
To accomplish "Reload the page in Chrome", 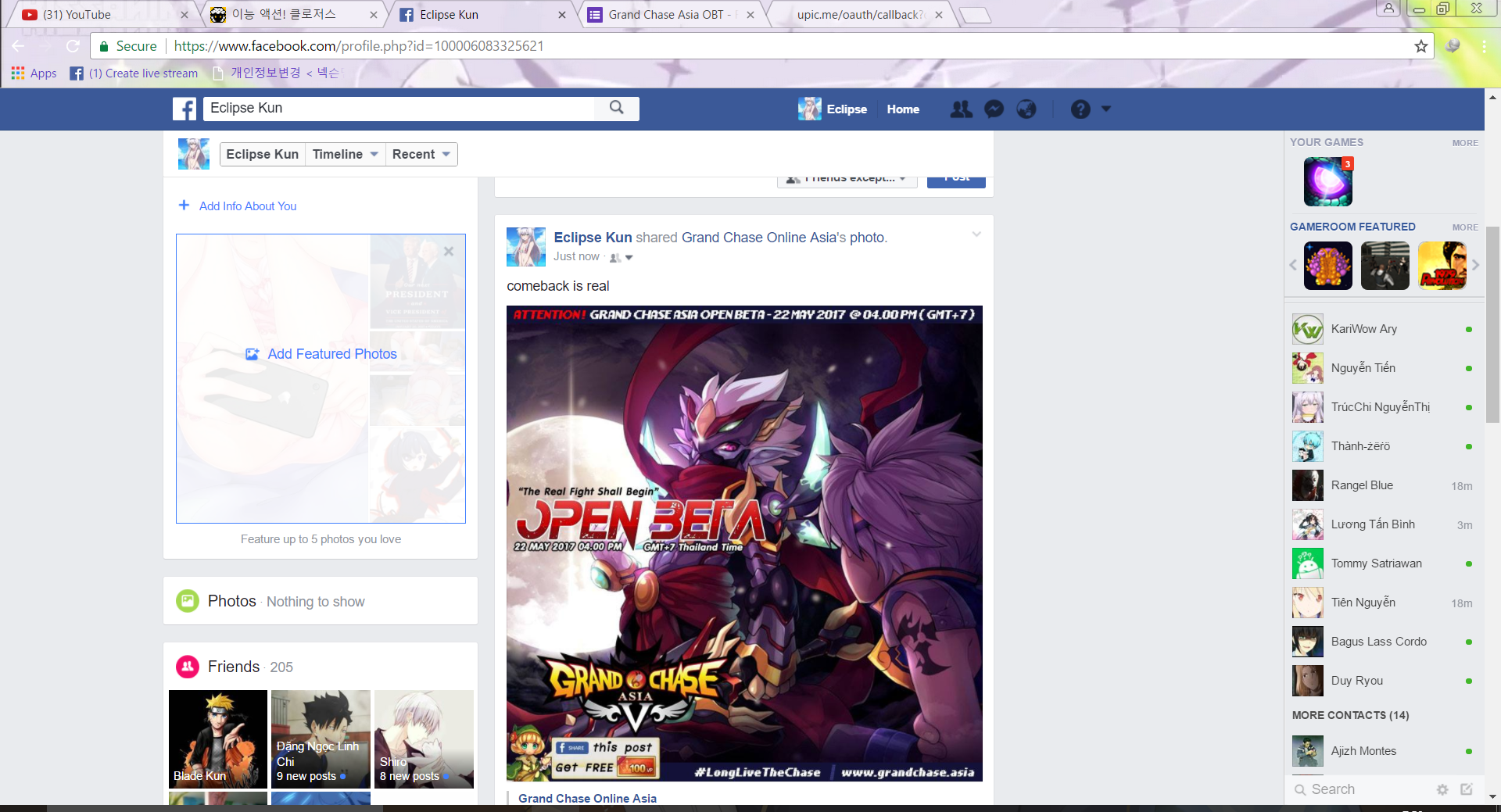I will click(x=73, y=46).
